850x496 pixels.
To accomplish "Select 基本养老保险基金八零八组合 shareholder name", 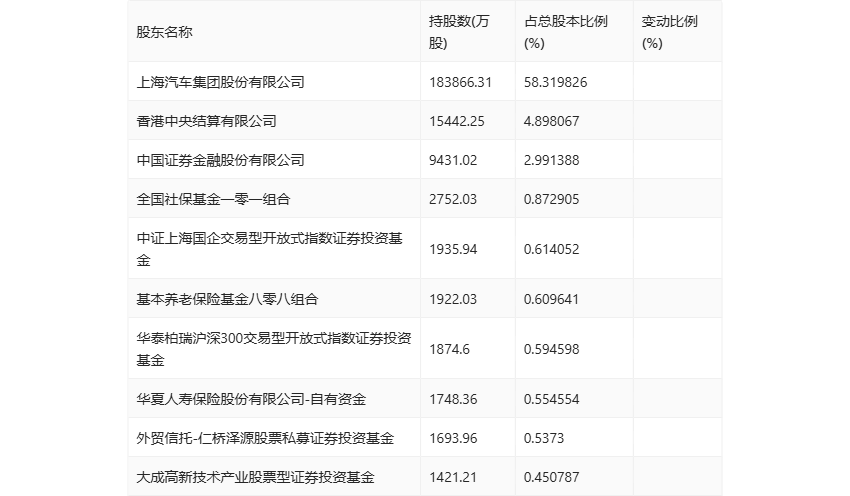I will pyautogui.click(x=227, y=299).
